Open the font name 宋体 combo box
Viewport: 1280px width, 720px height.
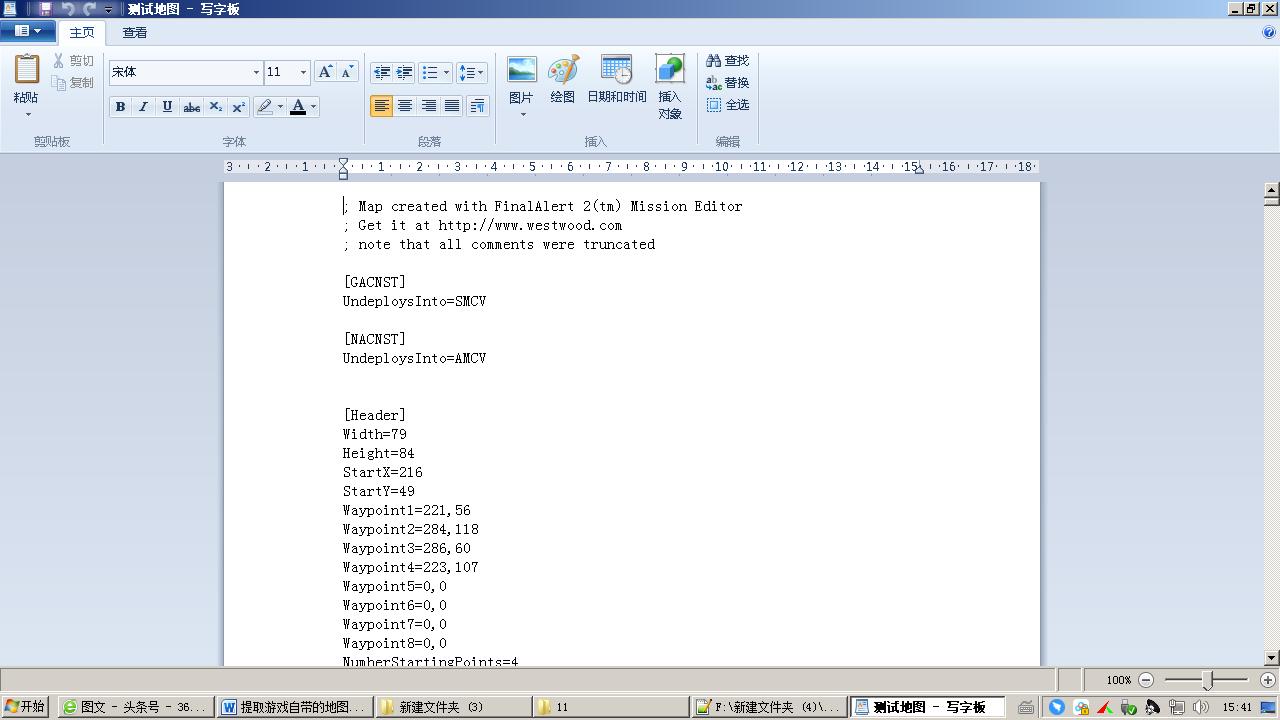coord(186,72)
